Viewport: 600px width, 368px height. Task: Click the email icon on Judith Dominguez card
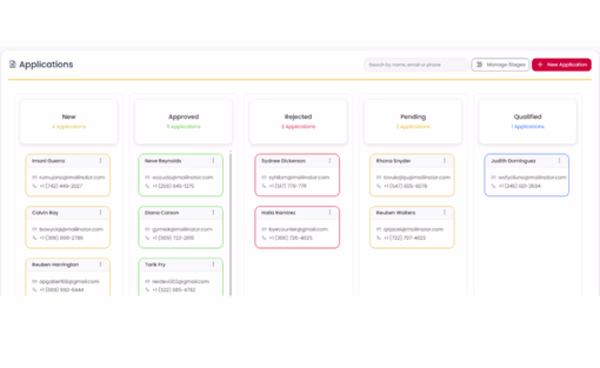(493, 177)
